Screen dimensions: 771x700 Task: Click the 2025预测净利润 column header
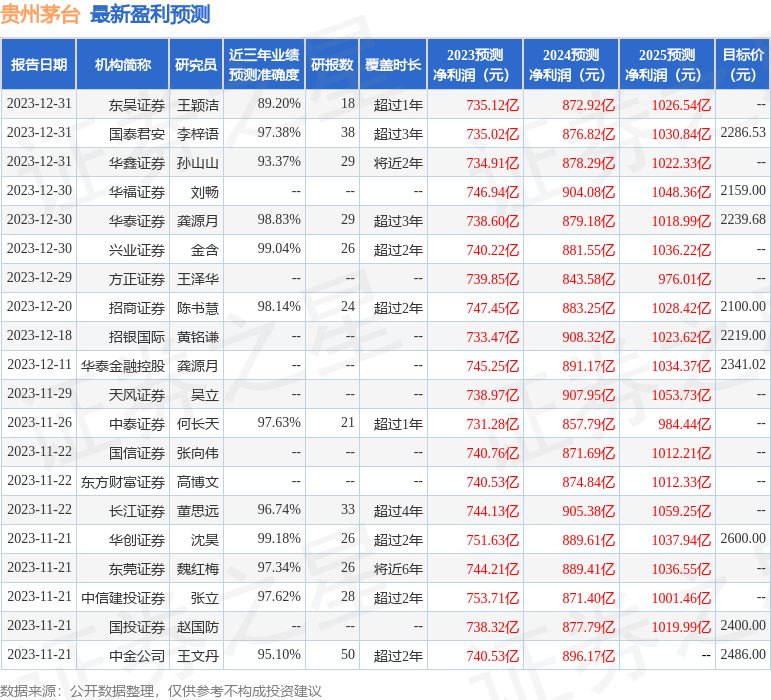667,64
